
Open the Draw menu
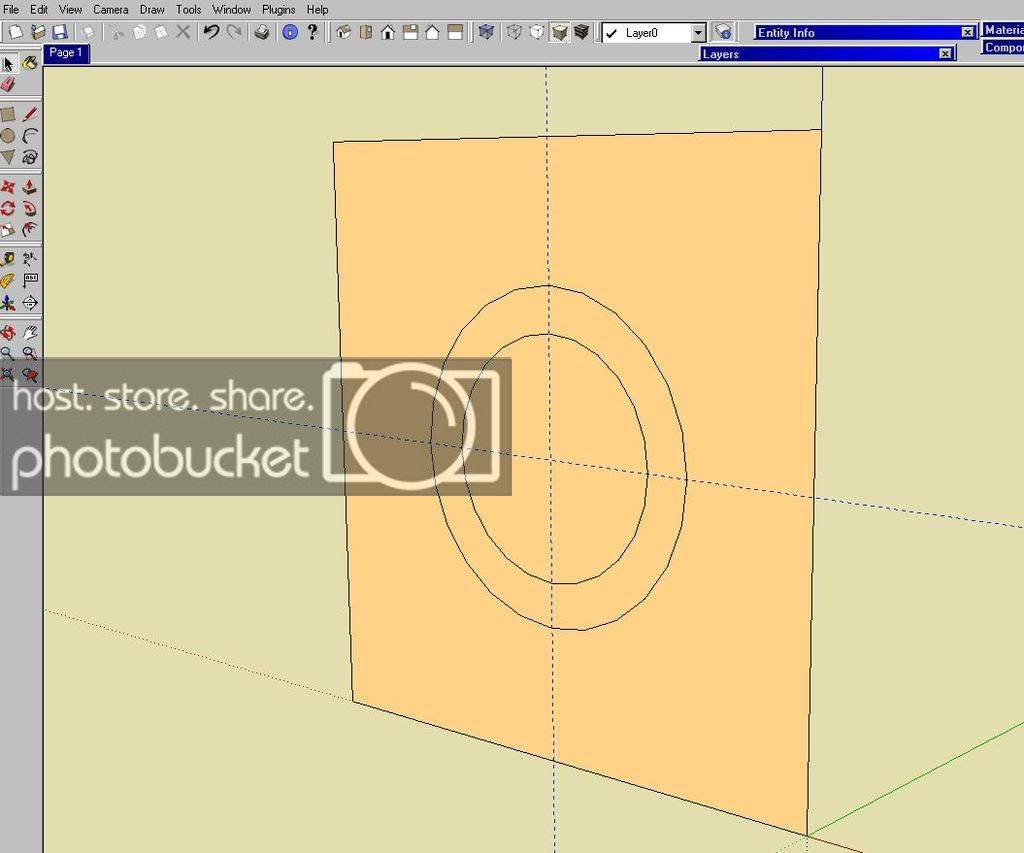[x=152, y=10]
